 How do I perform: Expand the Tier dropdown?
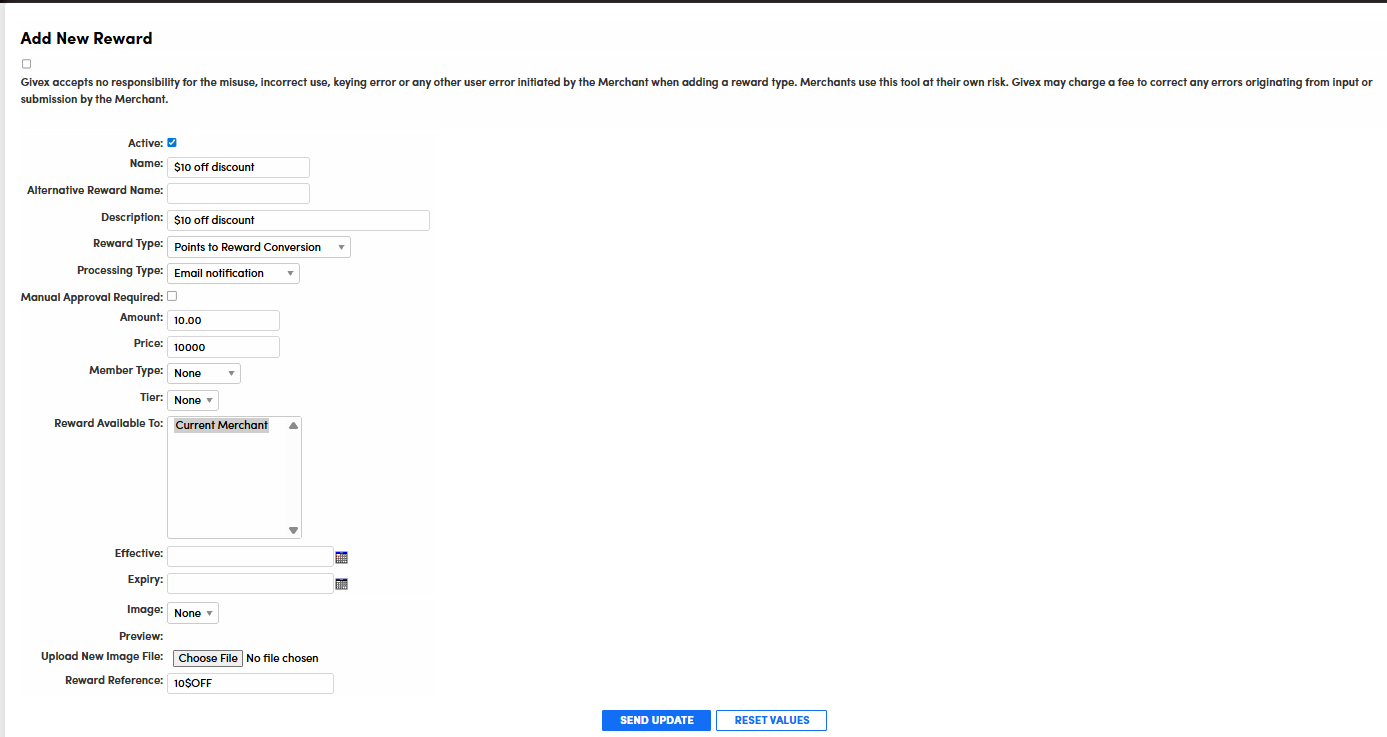pyautogui.click(x=193, y=400)
